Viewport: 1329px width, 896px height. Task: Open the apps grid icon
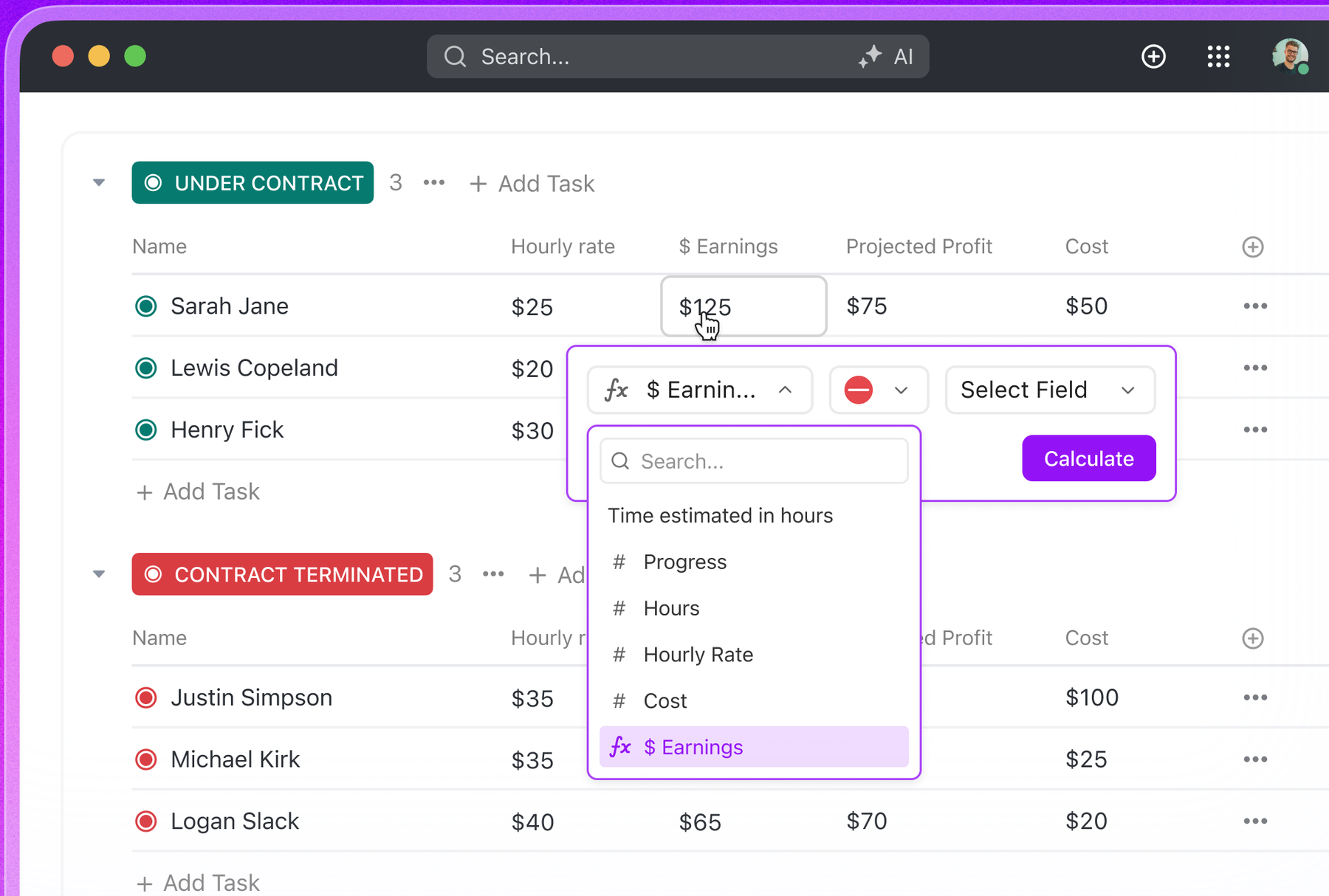pos(1218,56)
